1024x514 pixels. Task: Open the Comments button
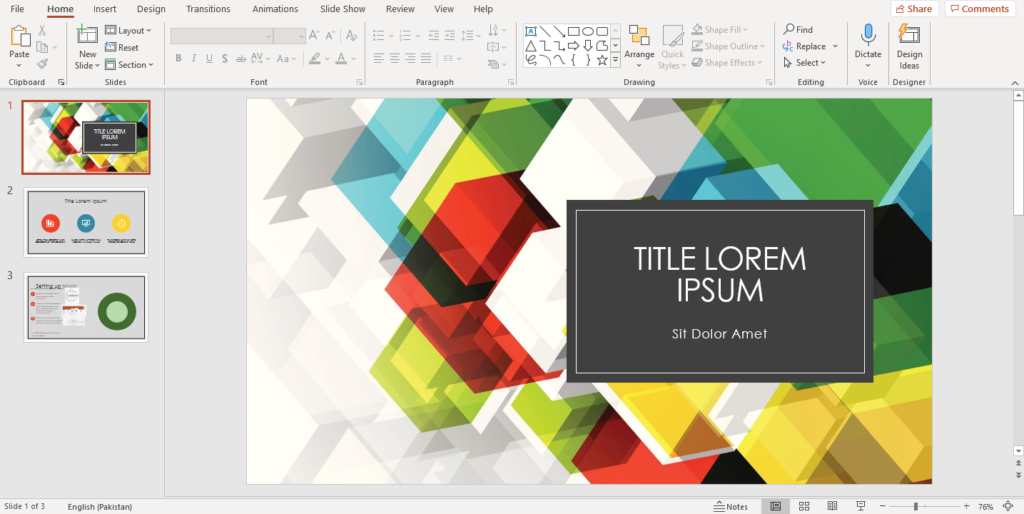point(979,9)
